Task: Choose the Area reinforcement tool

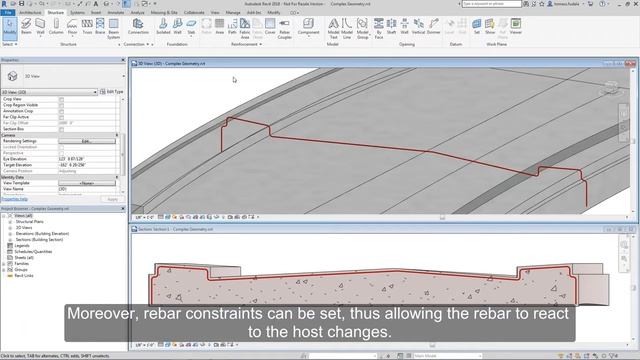Action: click(220, 27)
